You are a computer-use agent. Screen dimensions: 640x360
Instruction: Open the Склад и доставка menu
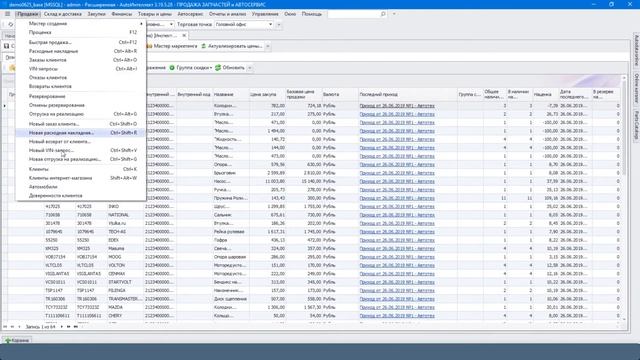(x=63, y=14)
